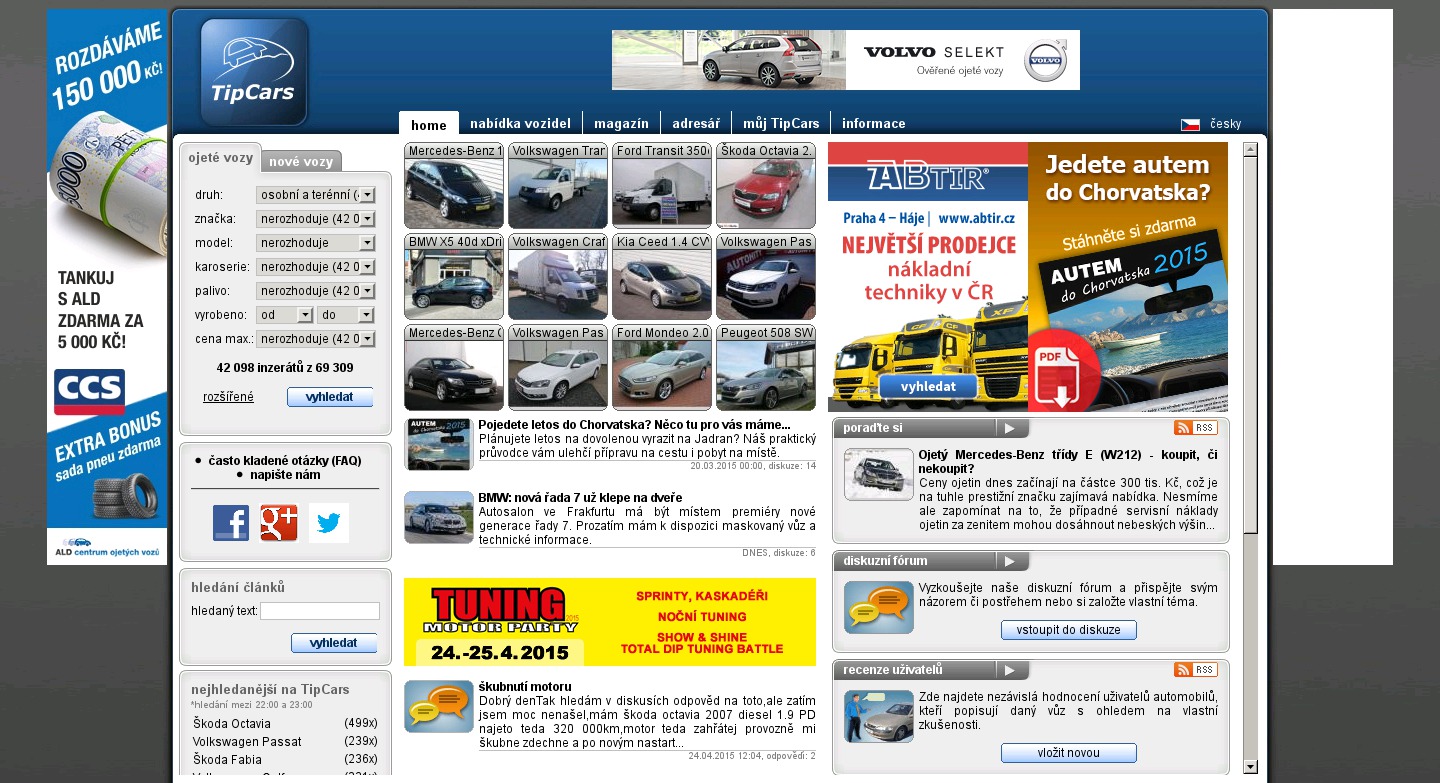Screen dimensions: 1440x783
Task: Open the nabídka vozidel menu
Action: click(x=520, y=124)
